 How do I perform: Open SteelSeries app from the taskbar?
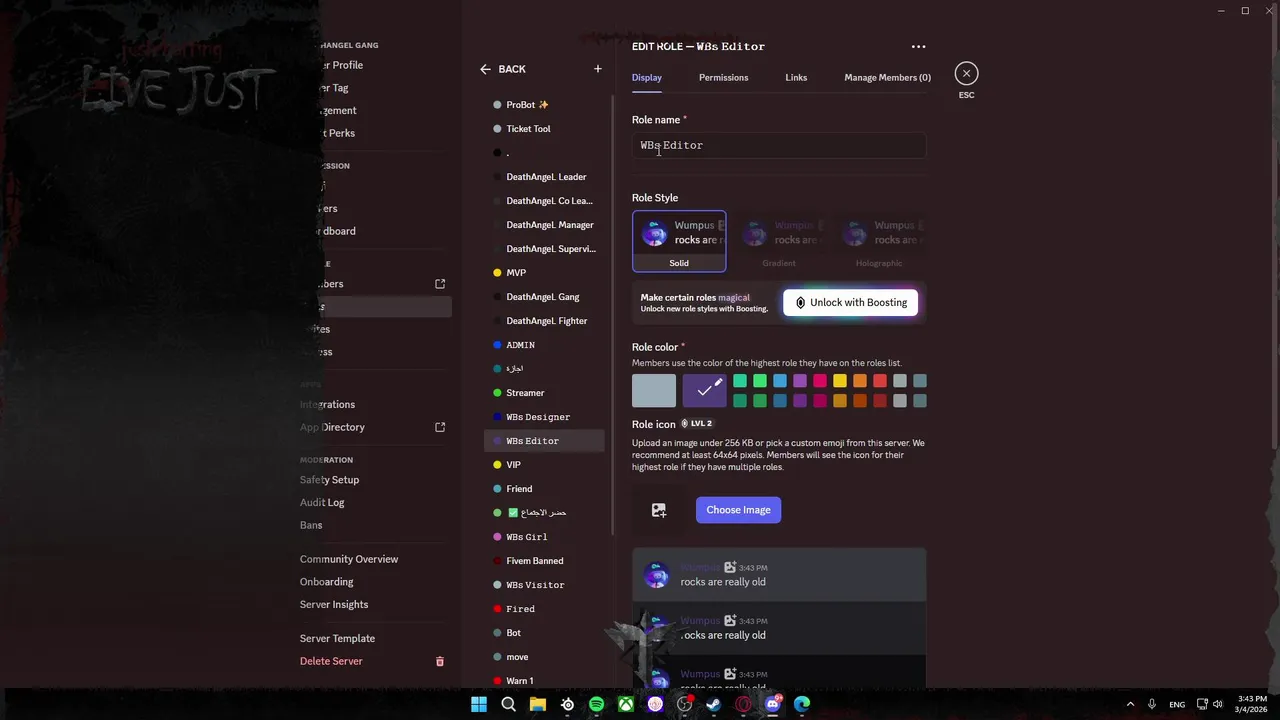pos(567,704)
